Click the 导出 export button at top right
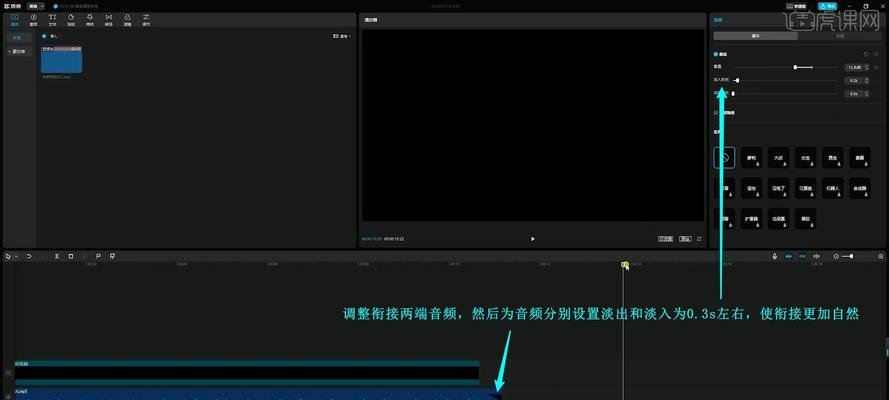Image resolution: width=889 pixels, height=400 pixels. coord(828,6)
